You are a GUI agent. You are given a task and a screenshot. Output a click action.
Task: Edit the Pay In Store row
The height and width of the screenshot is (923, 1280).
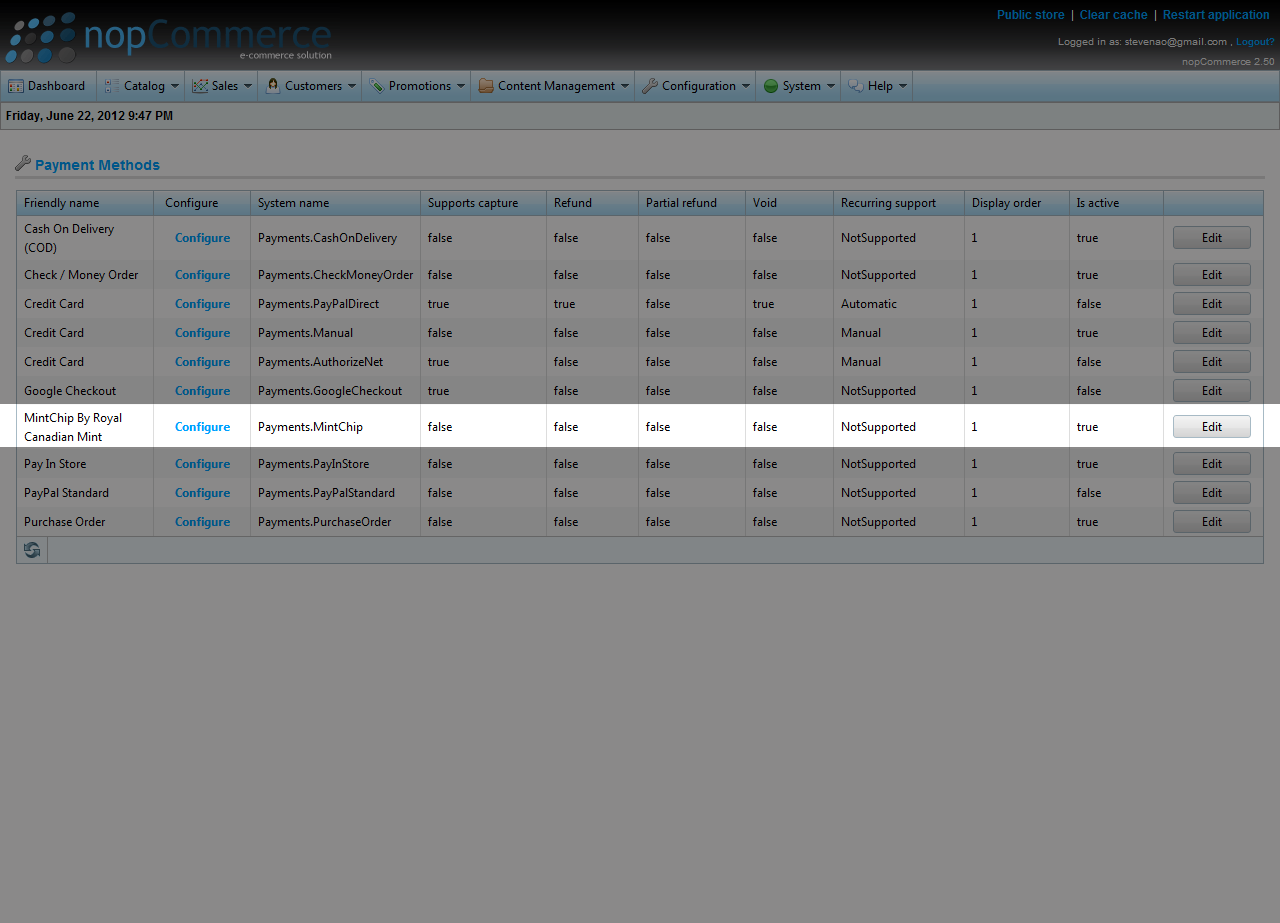(x=1212, y=464)
